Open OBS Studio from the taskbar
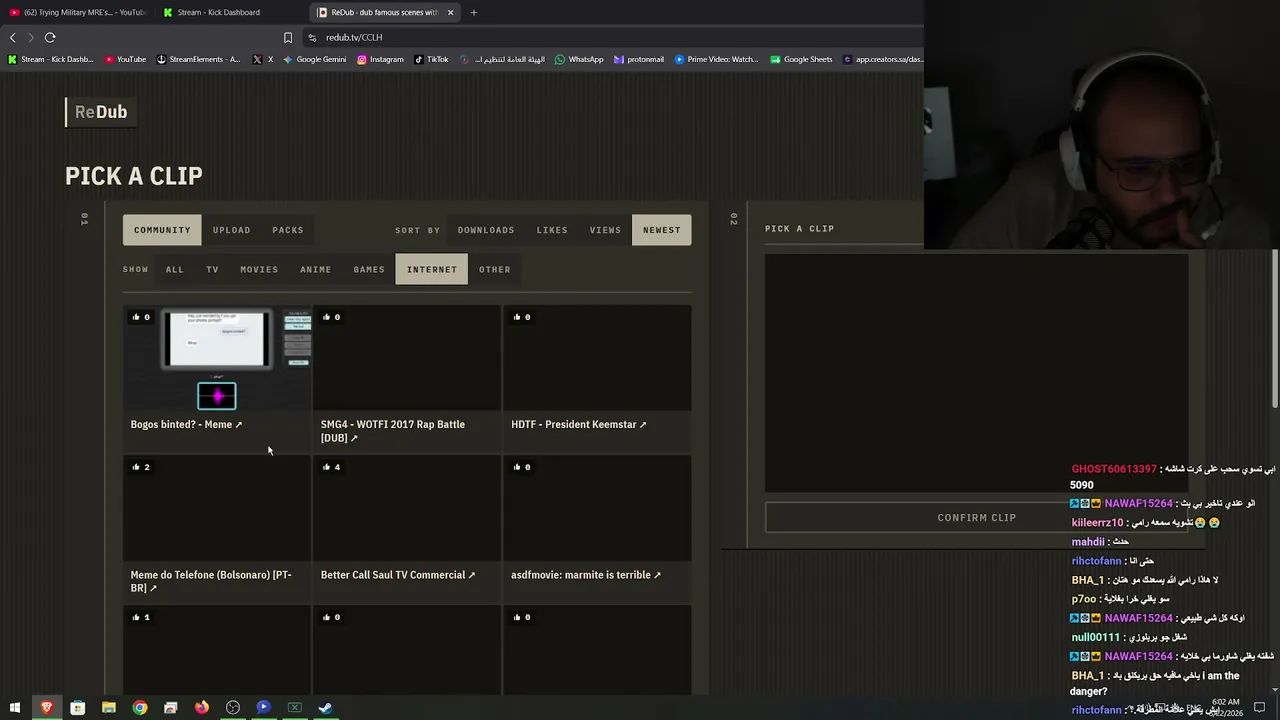Image resolution: width=1280 pixels, height=720 pixels. coord(232,708)
